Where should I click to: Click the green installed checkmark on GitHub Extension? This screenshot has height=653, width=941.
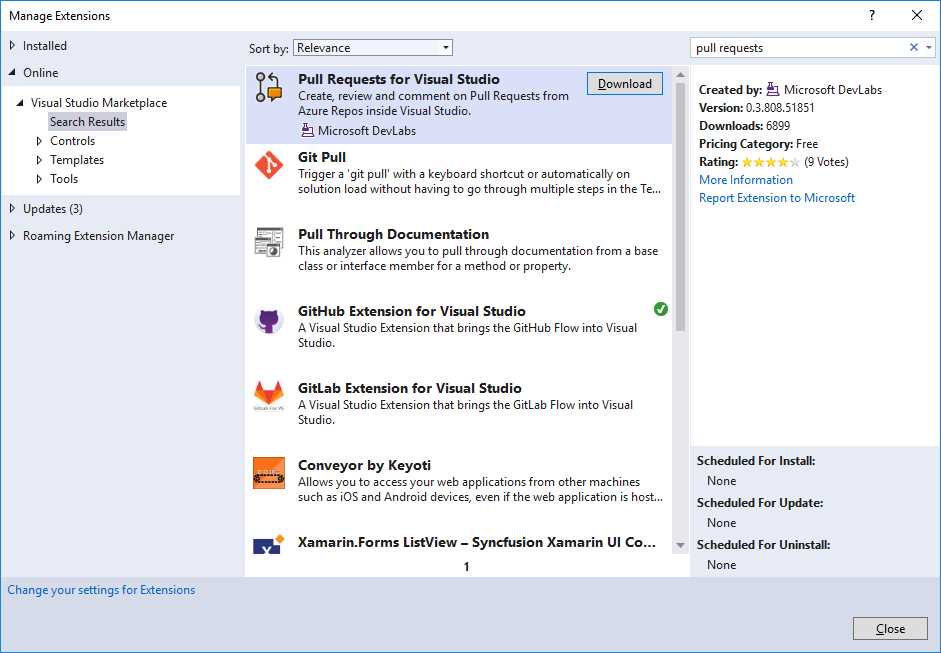point(660,309)
